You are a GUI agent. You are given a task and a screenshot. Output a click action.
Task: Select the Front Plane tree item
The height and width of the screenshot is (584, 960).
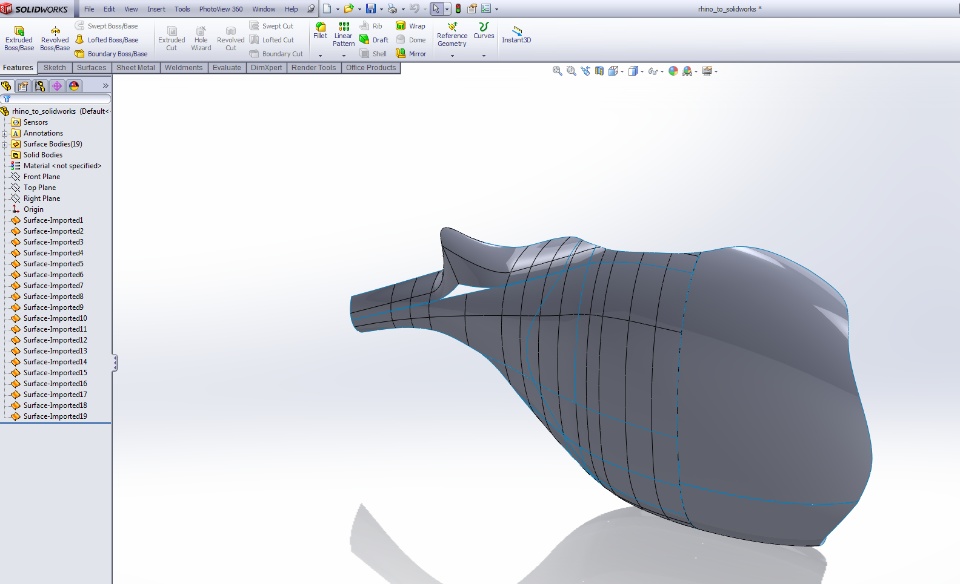click(42, 177)
